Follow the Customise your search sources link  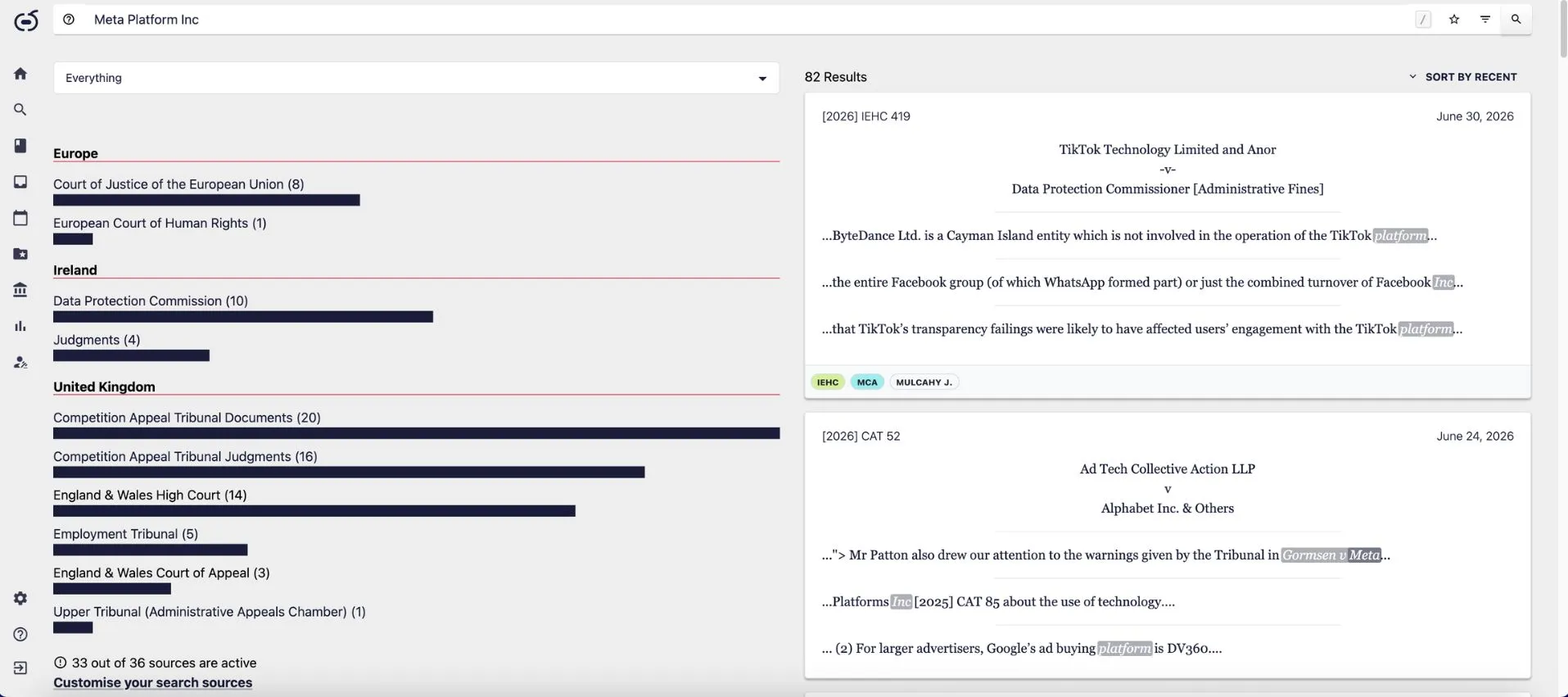pyautogui.click(x=152, y=683)
